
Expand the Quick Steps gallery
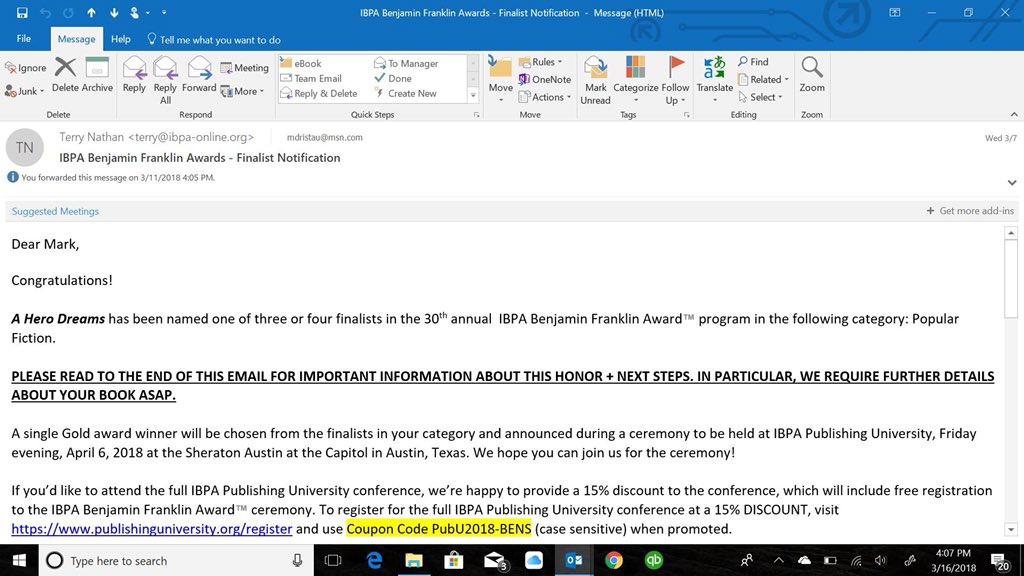pyautogui.click(x=473, y=95)
